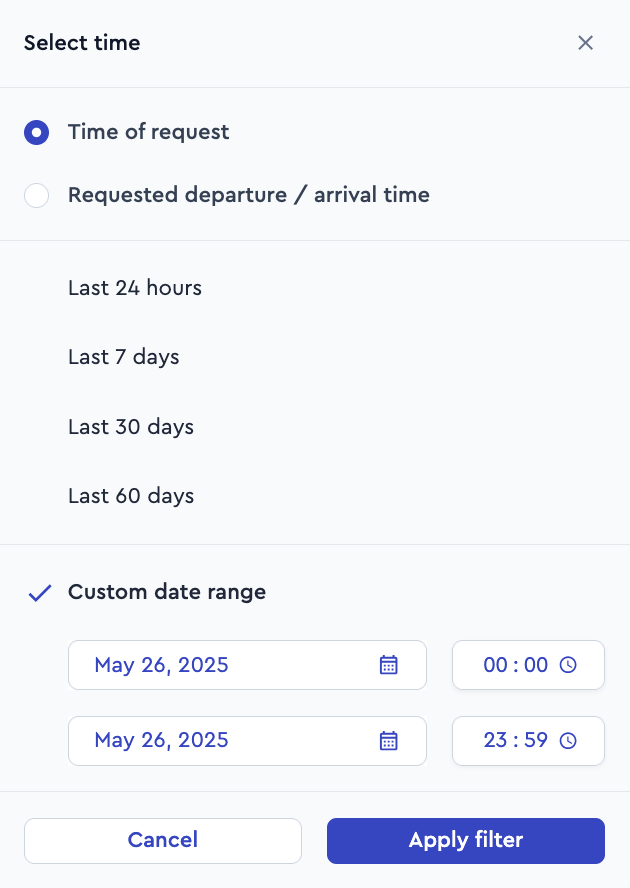Click the minutes value in start time field
The width and height of the screenshot is (630, 888).
coord(536,665)
